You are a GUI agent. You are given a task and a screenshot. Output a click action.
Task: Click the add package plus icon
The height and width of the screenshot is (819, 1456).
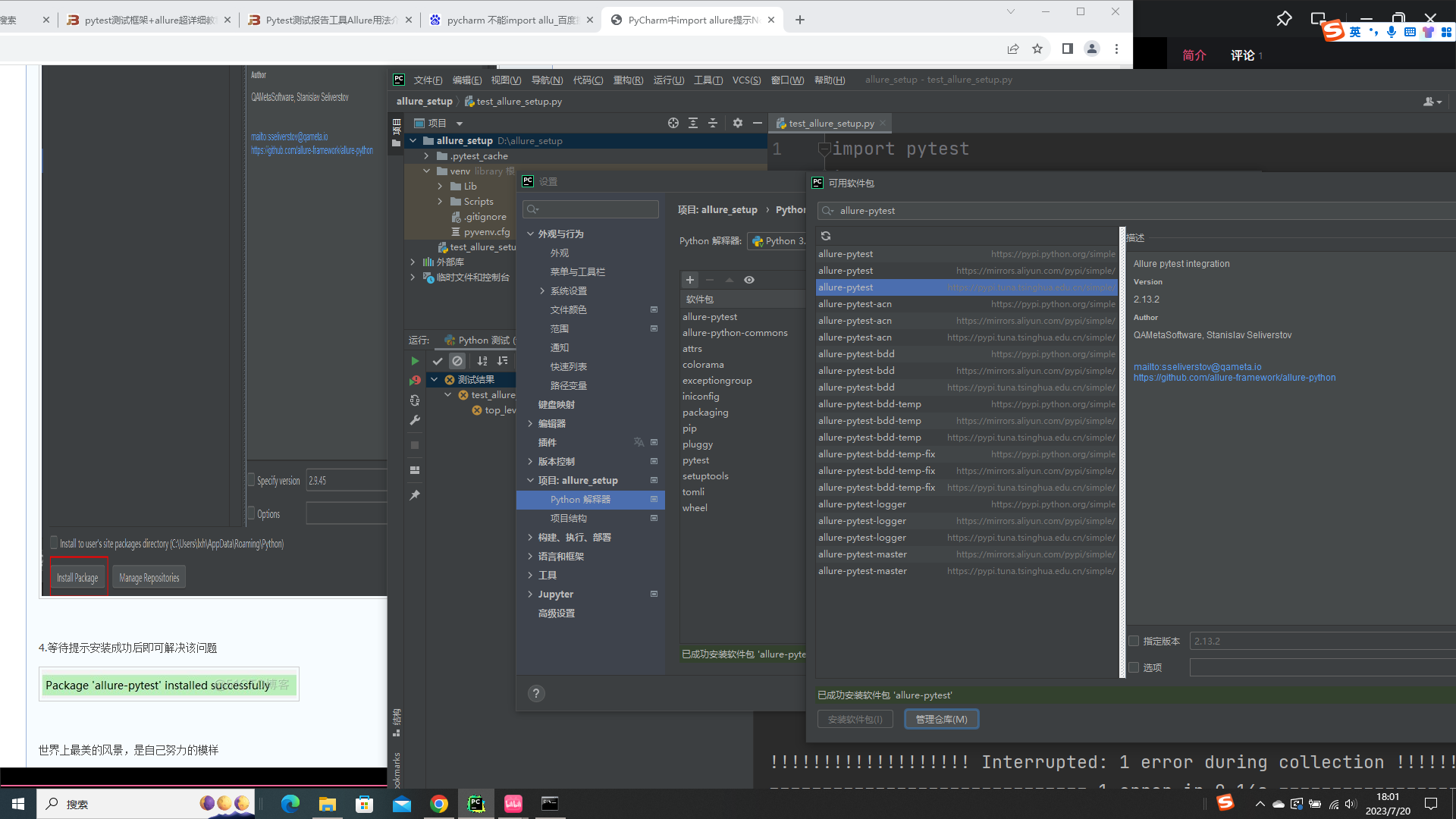(x=690, y=280)
